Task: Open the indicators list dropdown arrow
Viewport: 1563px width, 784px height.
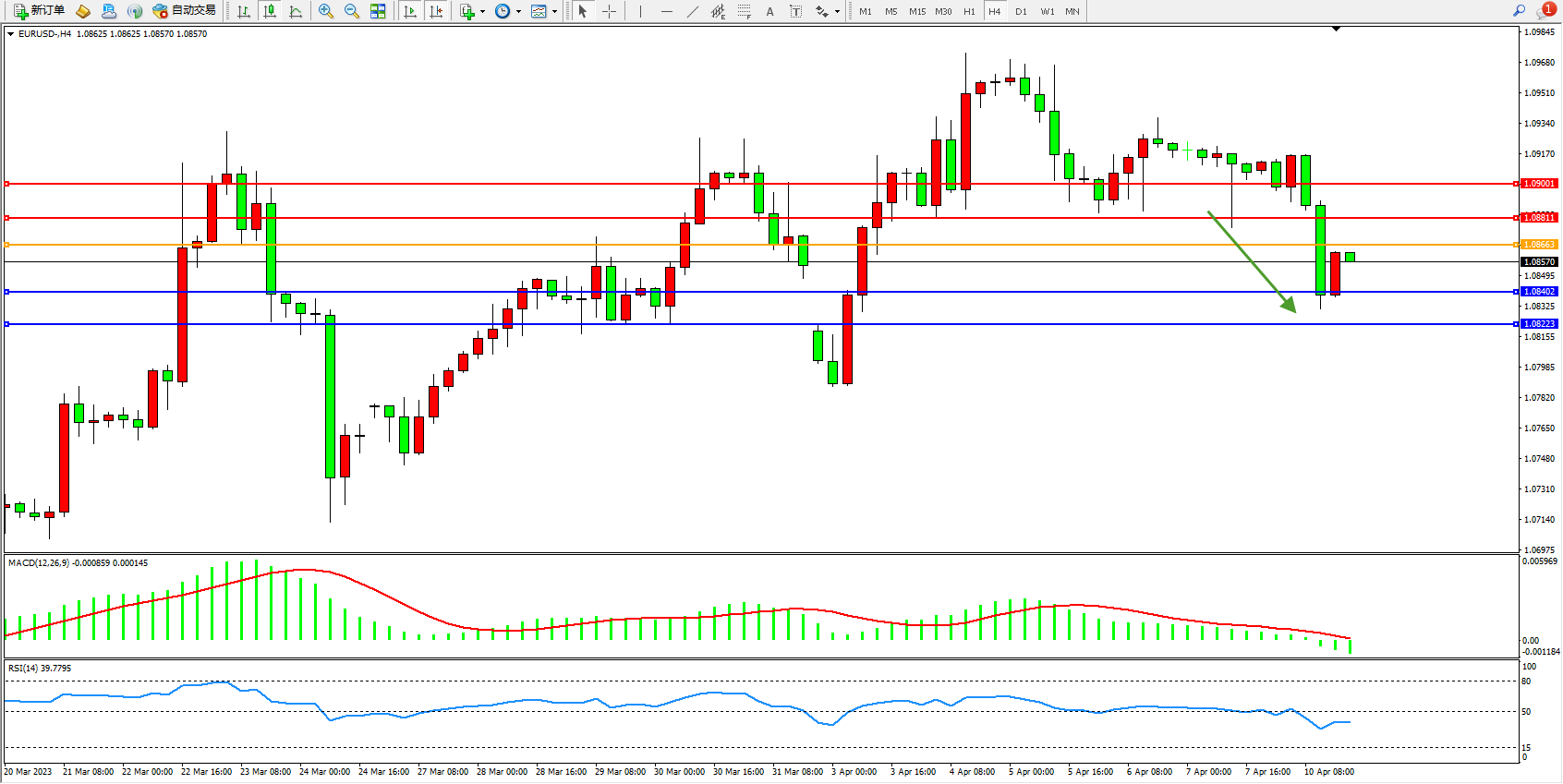Action: [x=482, y=12]
